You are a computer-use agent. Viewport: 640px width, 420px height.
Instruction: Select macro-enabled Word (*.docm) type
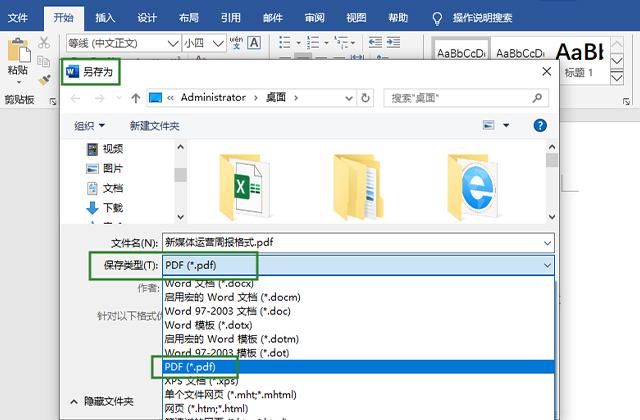358,297
